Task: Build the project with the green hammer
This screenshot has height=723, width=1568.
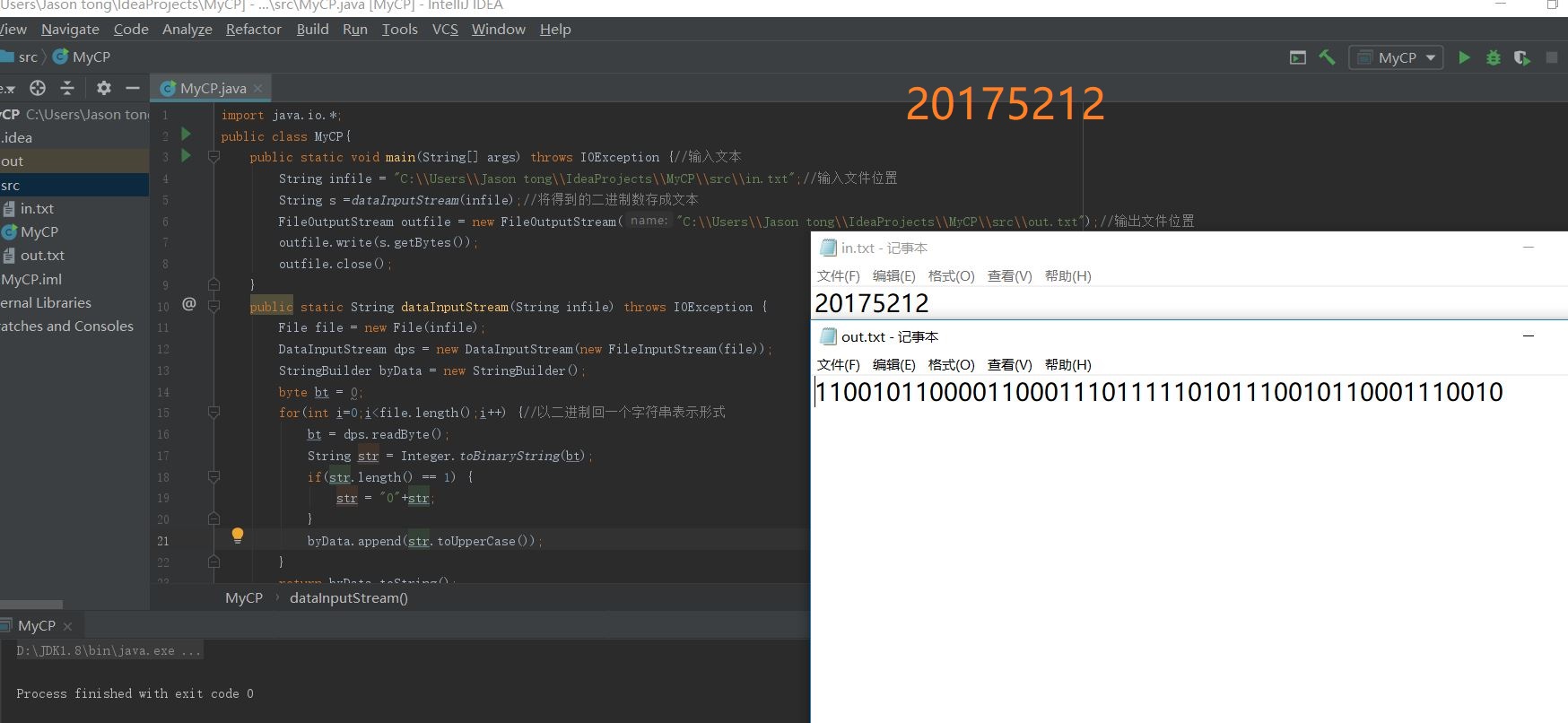Action: [1327, 57]
